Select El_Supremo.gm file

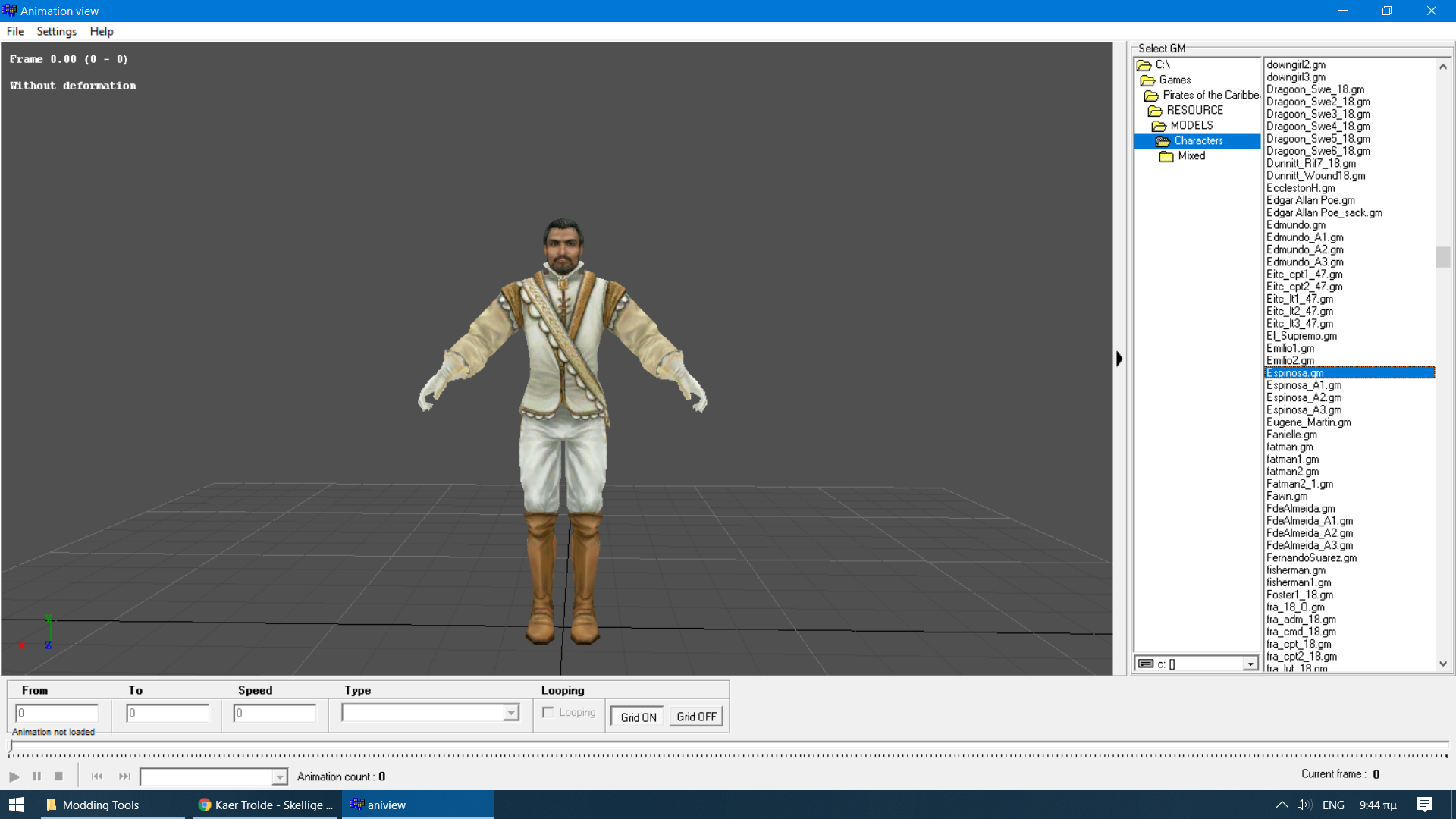pyautogui.click(x=1301, y=336)
